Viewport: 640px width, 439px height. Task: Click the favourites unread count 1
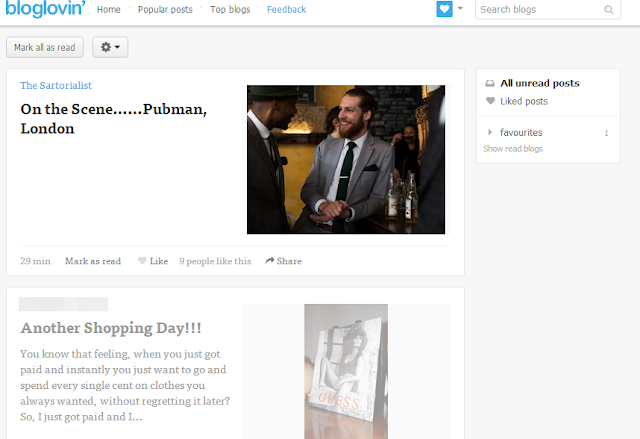click(606, 133)
